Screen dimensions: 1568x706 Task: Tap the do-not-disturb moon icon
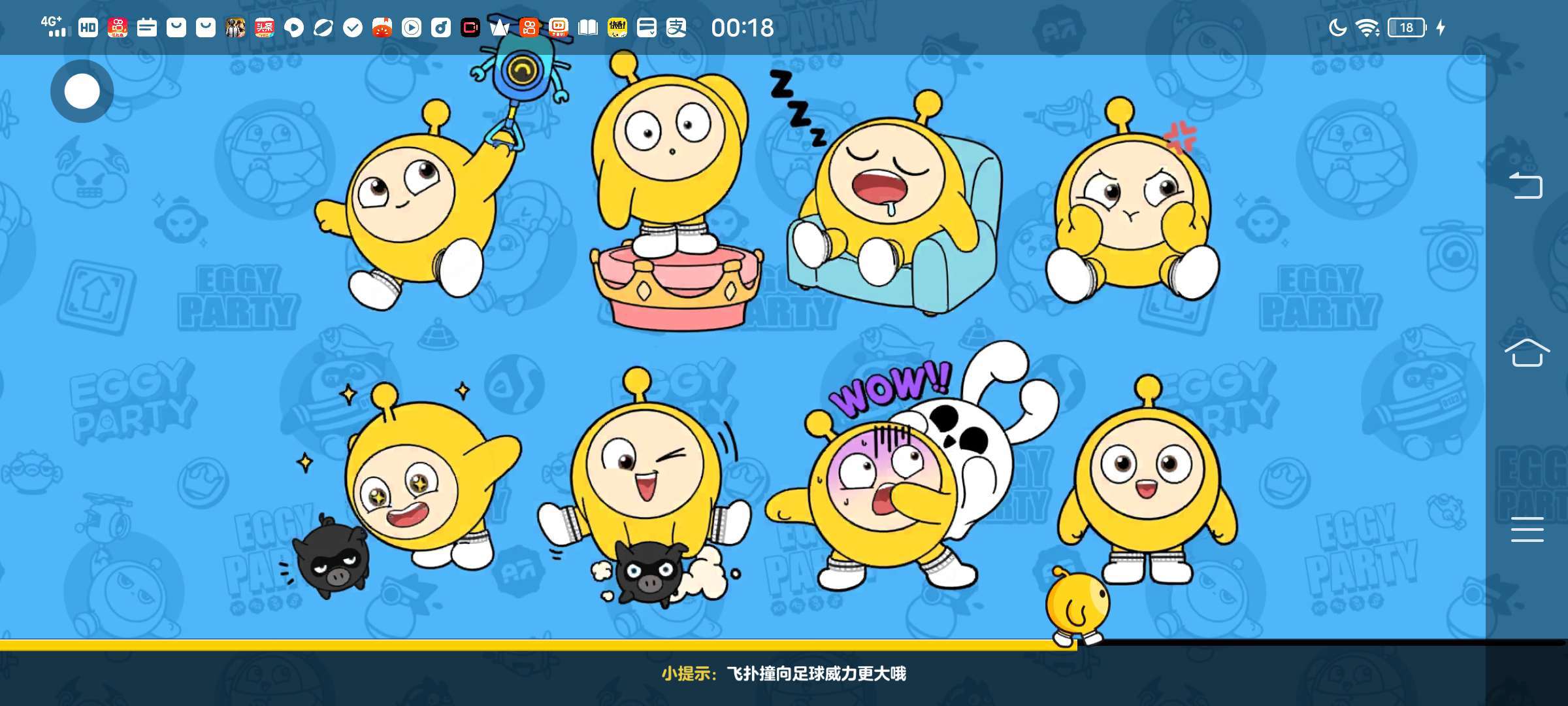click(1337, 27)
